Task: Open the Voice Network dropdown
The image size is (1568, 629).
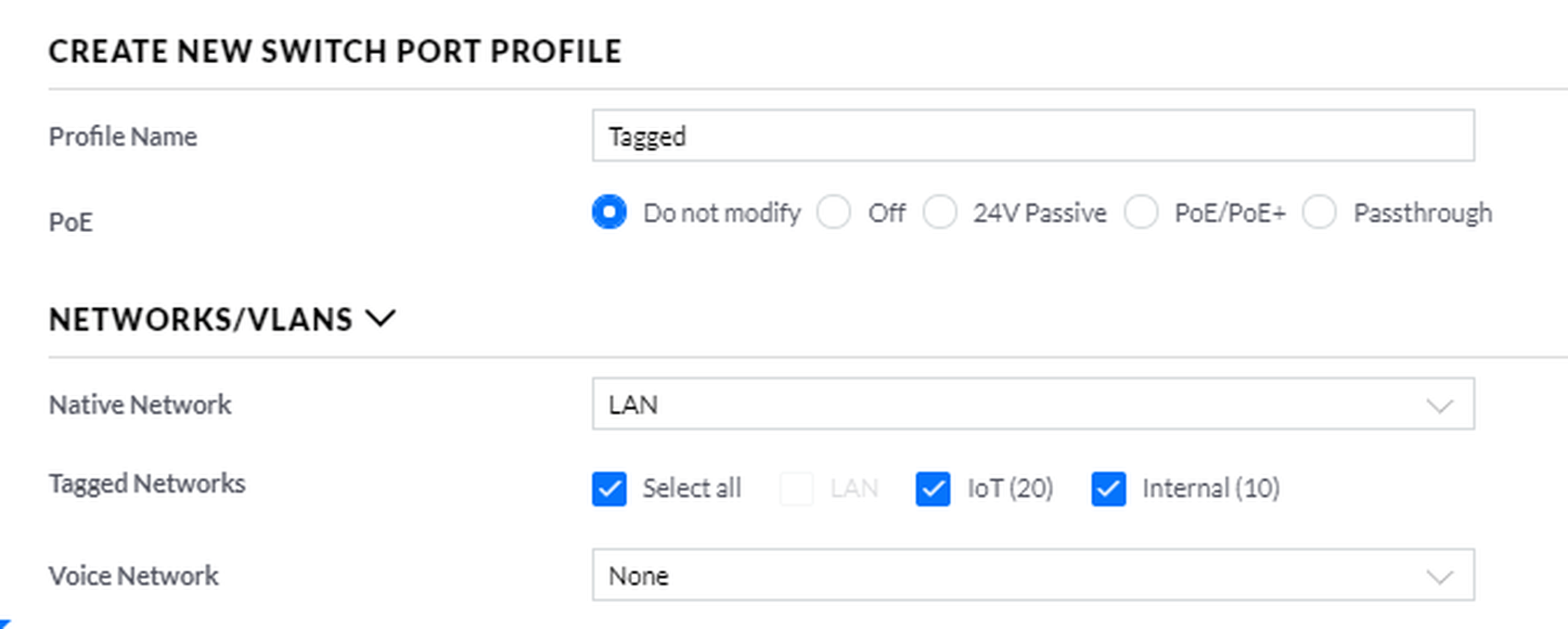Action: (1032, 576)
